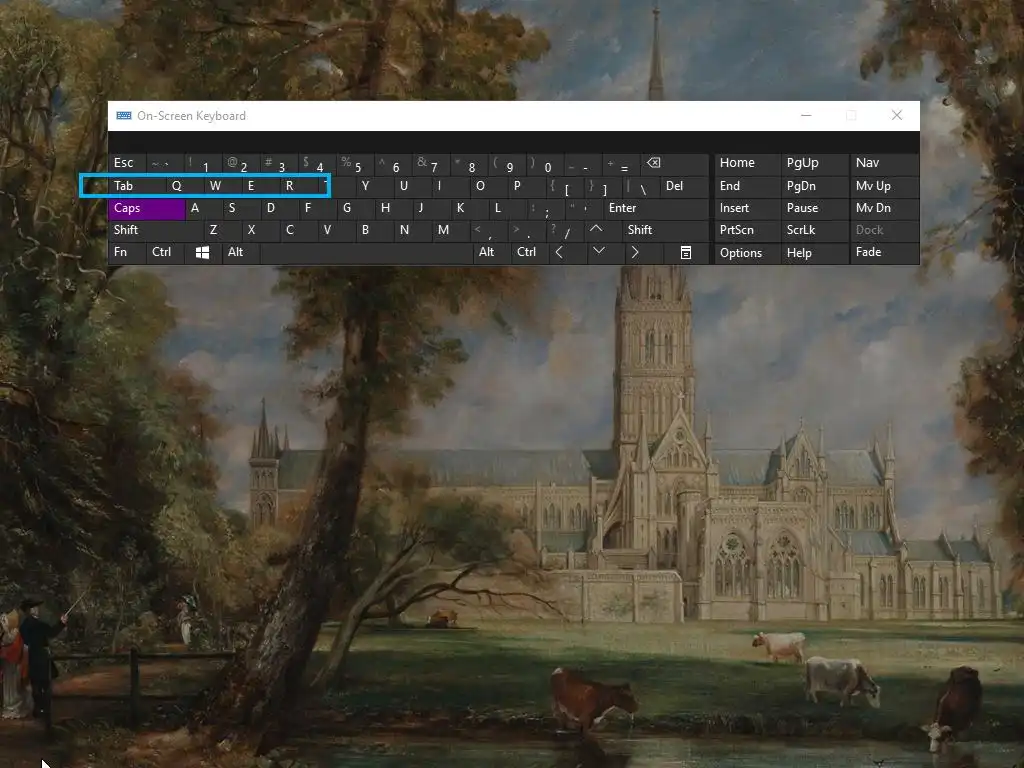Click the number 5 key
1024x768 pixels.
(x=356, y=163)
